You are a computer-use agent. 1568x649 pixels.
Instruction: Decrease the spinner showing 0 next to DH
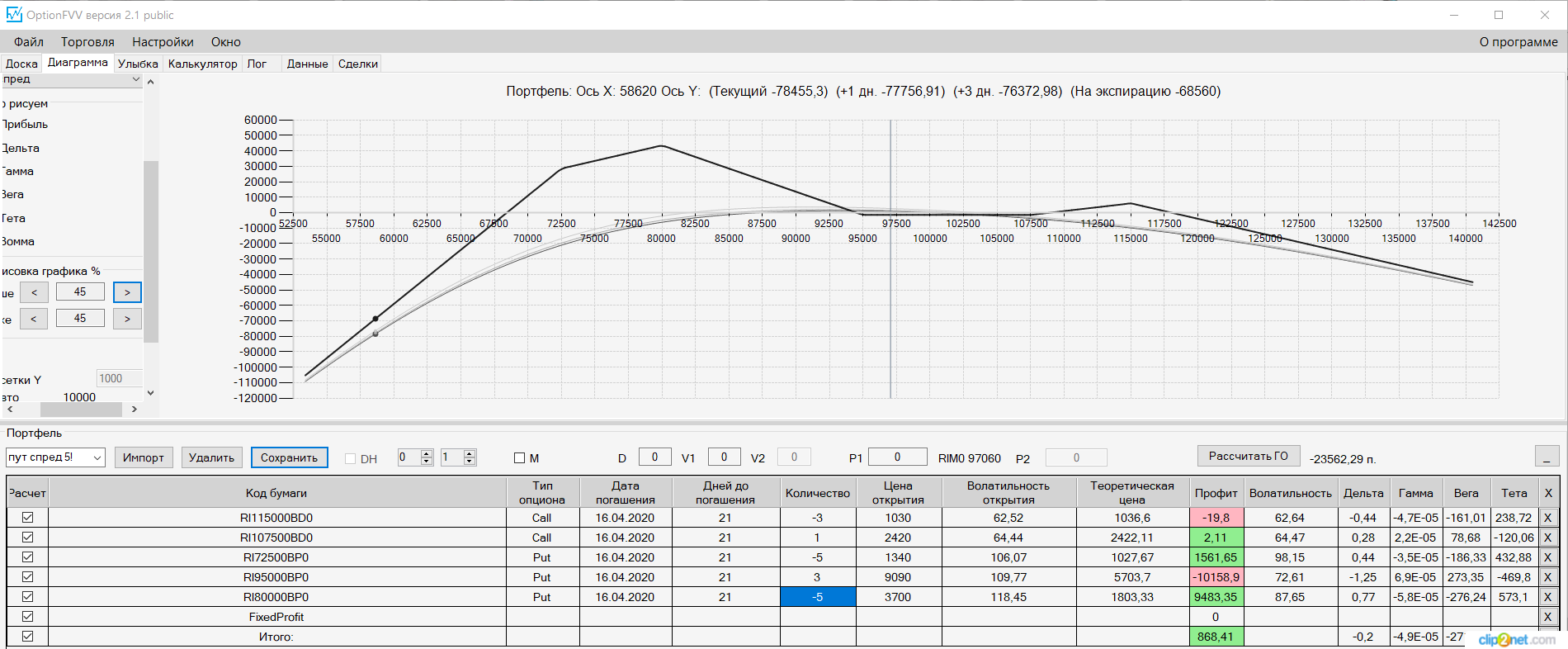coord(427,462)
